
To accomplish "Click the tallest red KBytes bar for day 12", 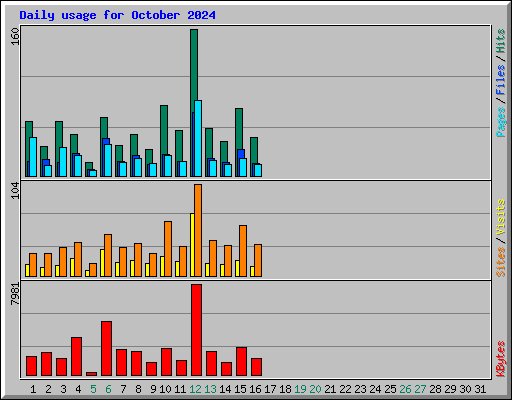I will point(196,330).
